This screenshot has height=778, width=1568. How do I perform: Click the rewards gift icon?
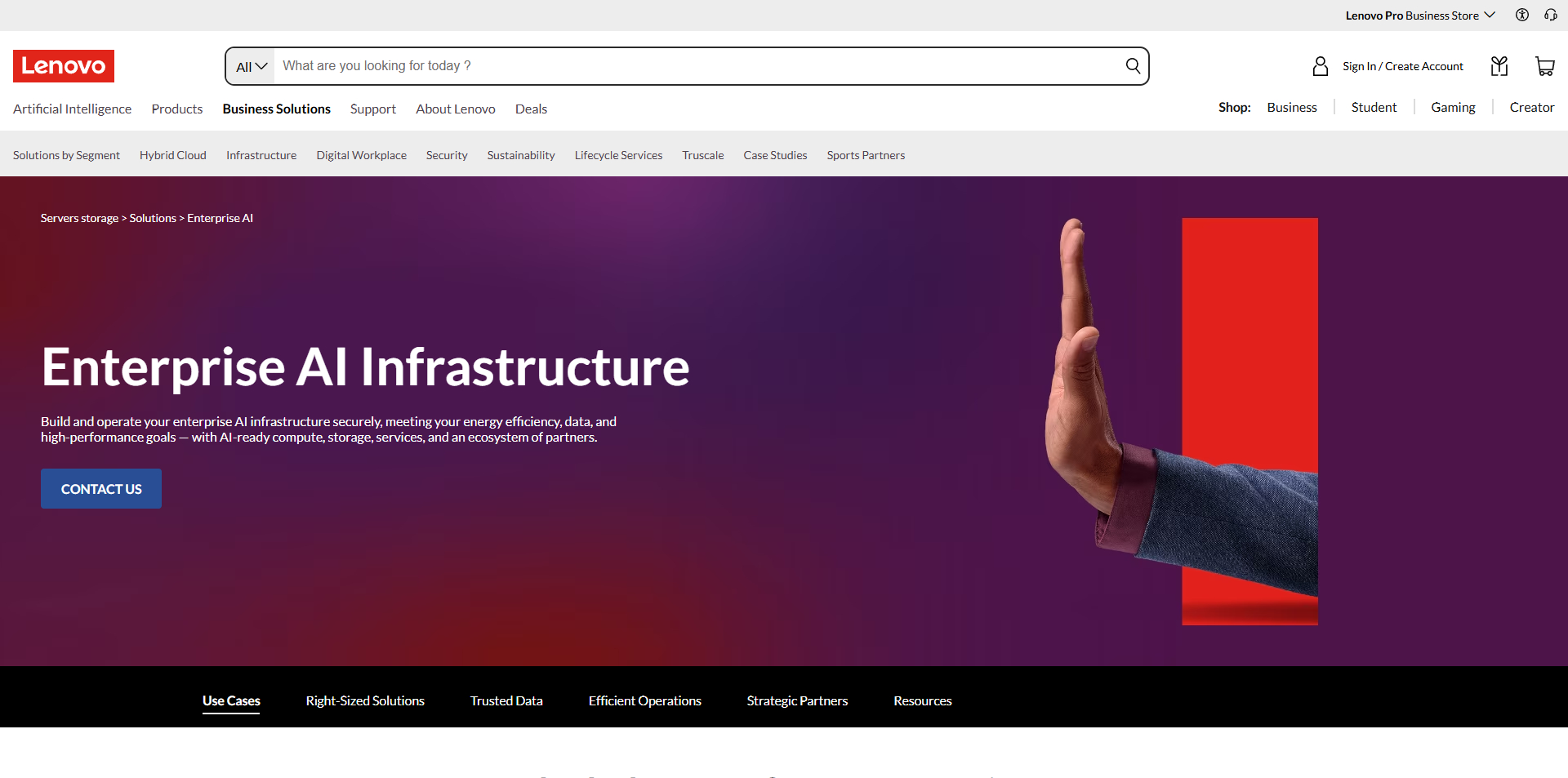pyautogui.click(x=1499, y=66)
